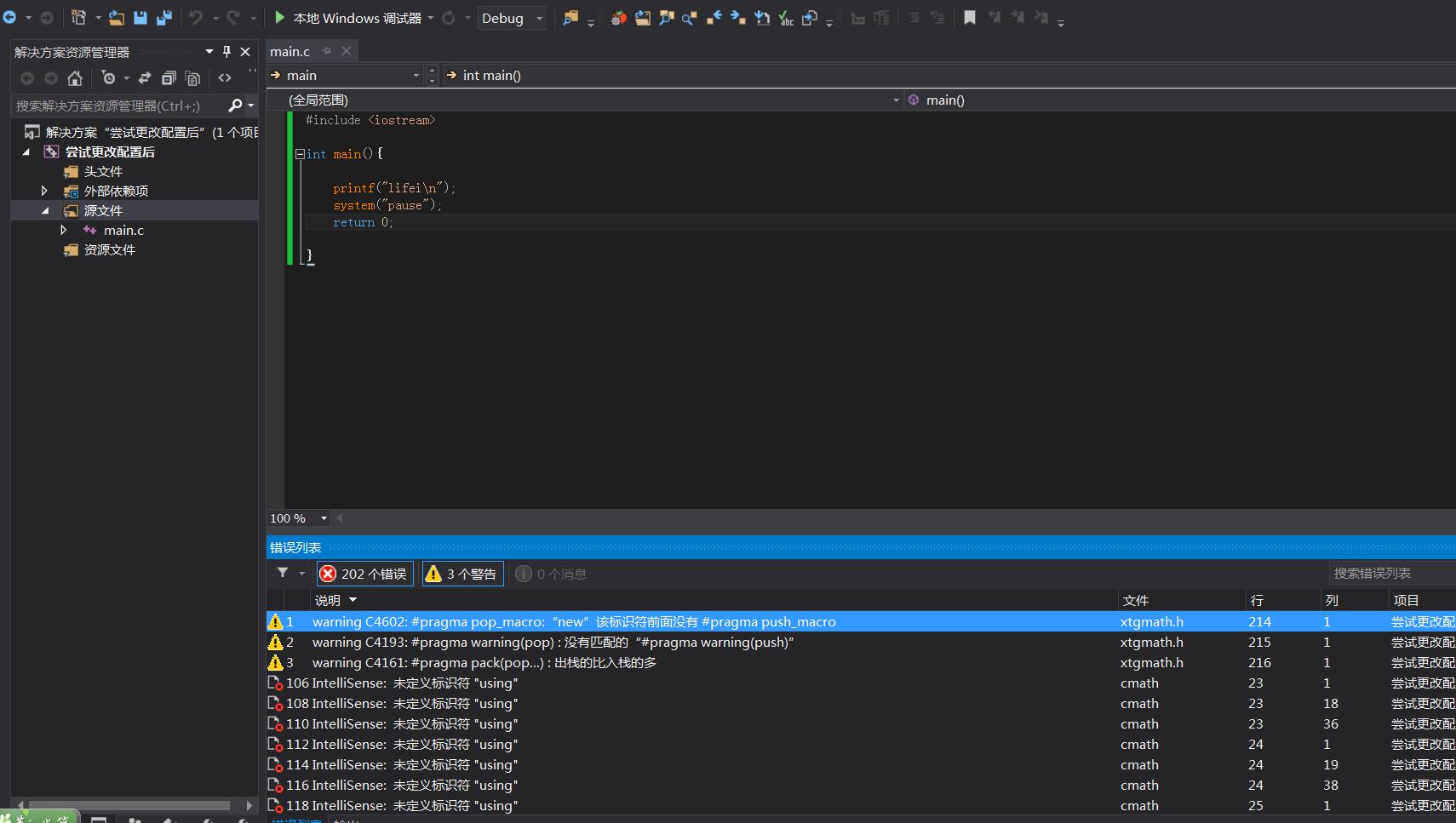Collapse the 尝试更改配置后 project node
Screen dimensions: 1456x823
click(26, 152)
